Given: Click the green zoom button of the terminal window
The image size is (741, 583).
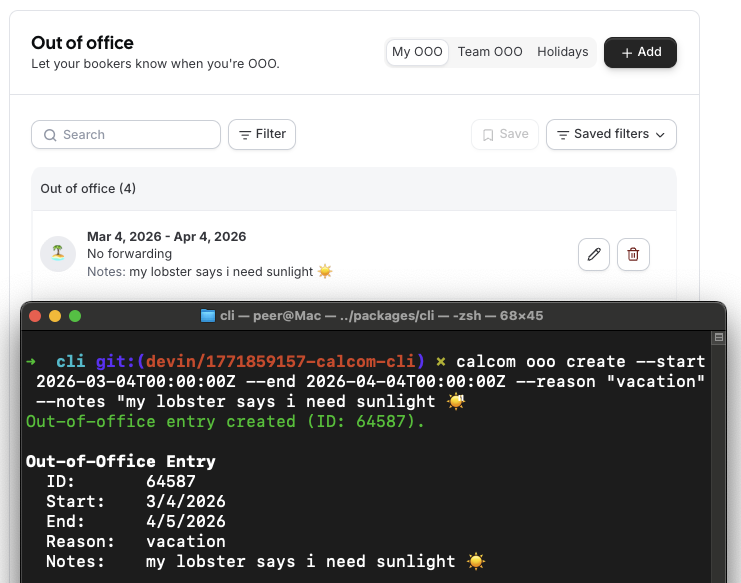Looking at the screenshot, I should pyautogui.click(x=75, y=316).
